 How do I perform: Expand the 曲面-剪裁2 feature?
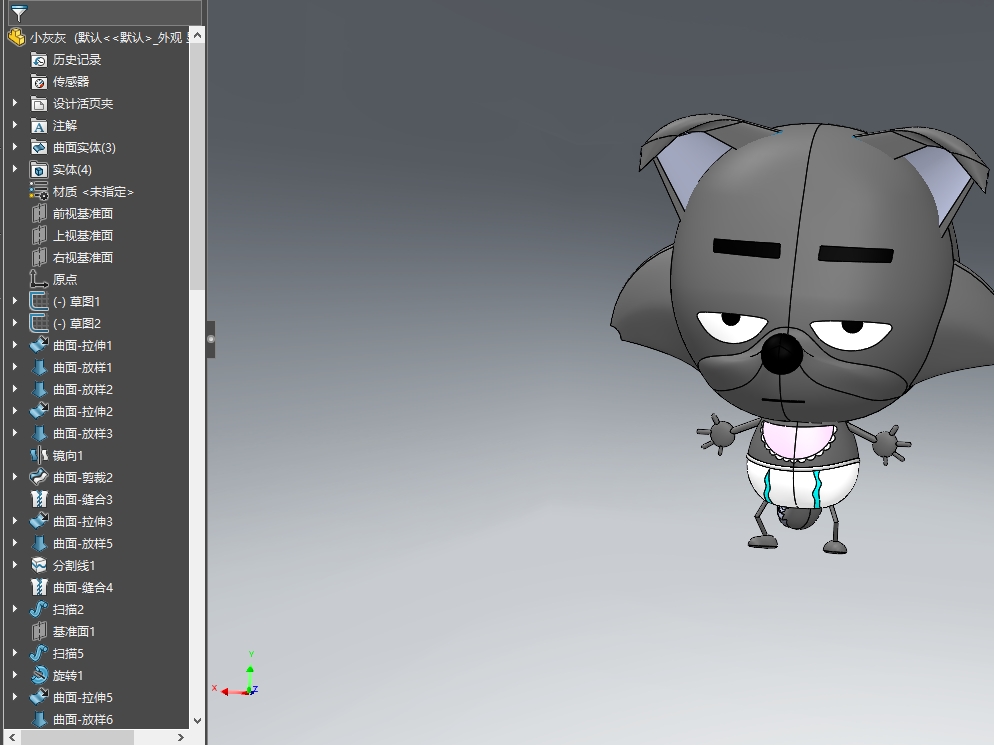pos(15,477)
